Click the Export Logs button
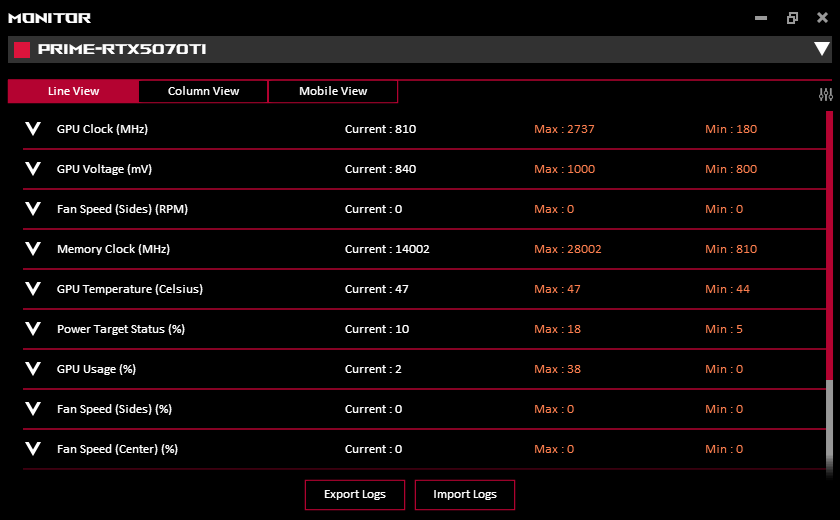This screenshot has height=520, width=840. click(355, 494)
